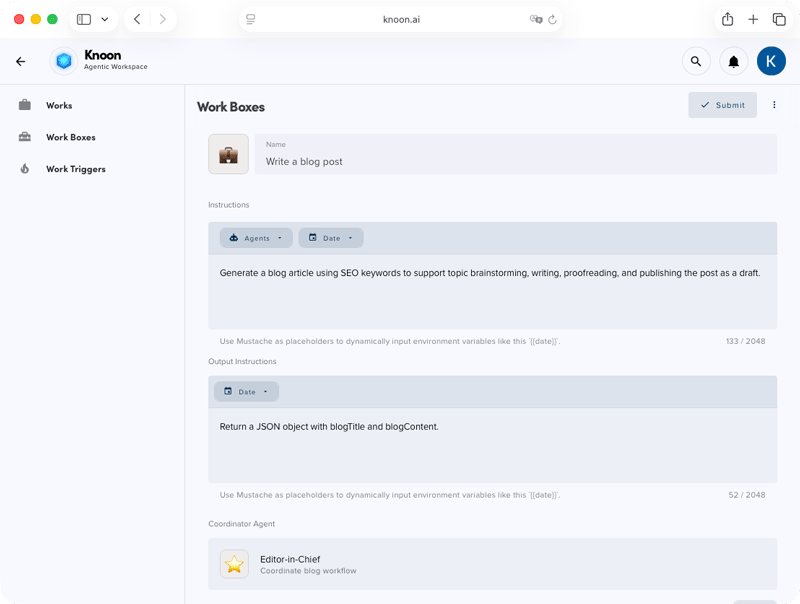Viewport: 800px width, 604px height.
Task: Select the Work Boxes toolbox icon
Action: click(x=24, y=137)
